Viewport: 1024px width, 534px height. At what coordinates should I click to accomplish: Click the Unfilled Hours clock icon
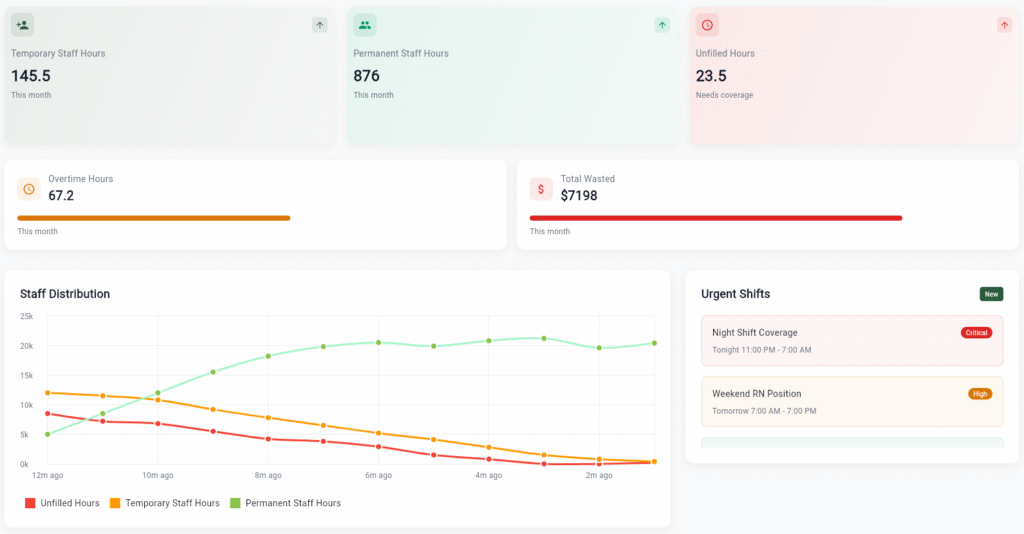click(x=707, y=25)
